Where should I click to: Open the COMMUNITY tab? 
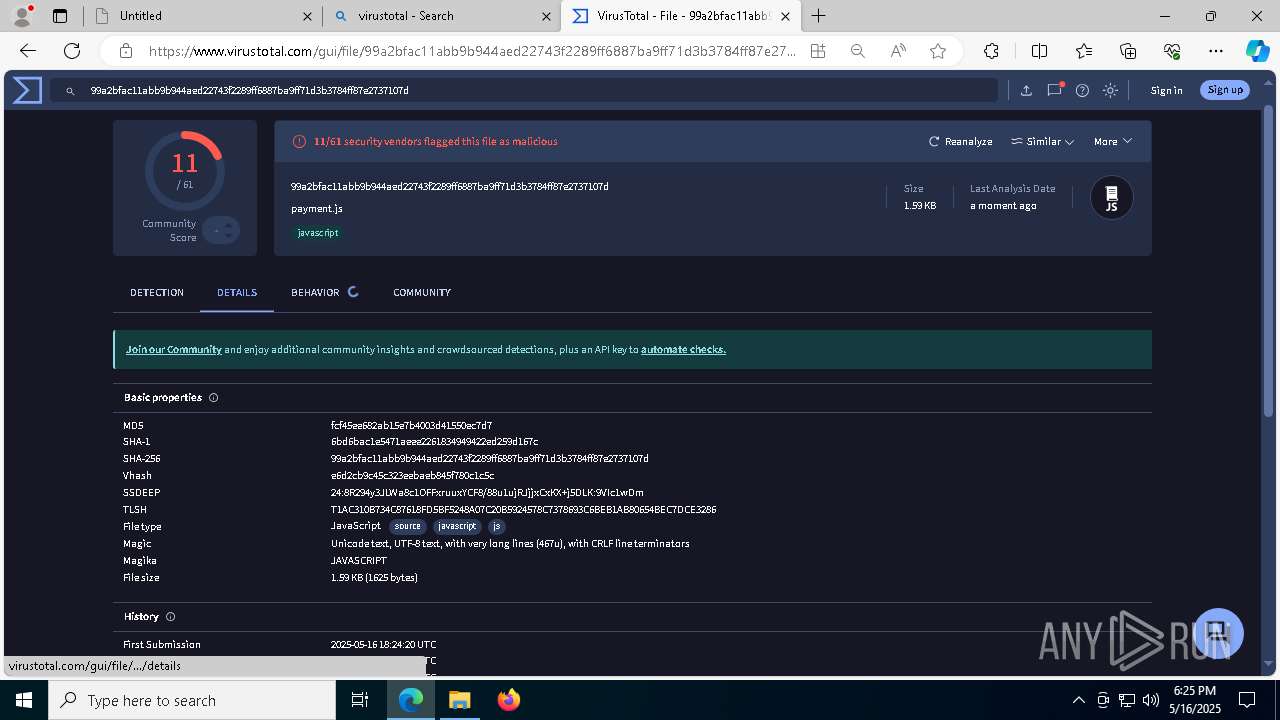[x=422, y=292]
